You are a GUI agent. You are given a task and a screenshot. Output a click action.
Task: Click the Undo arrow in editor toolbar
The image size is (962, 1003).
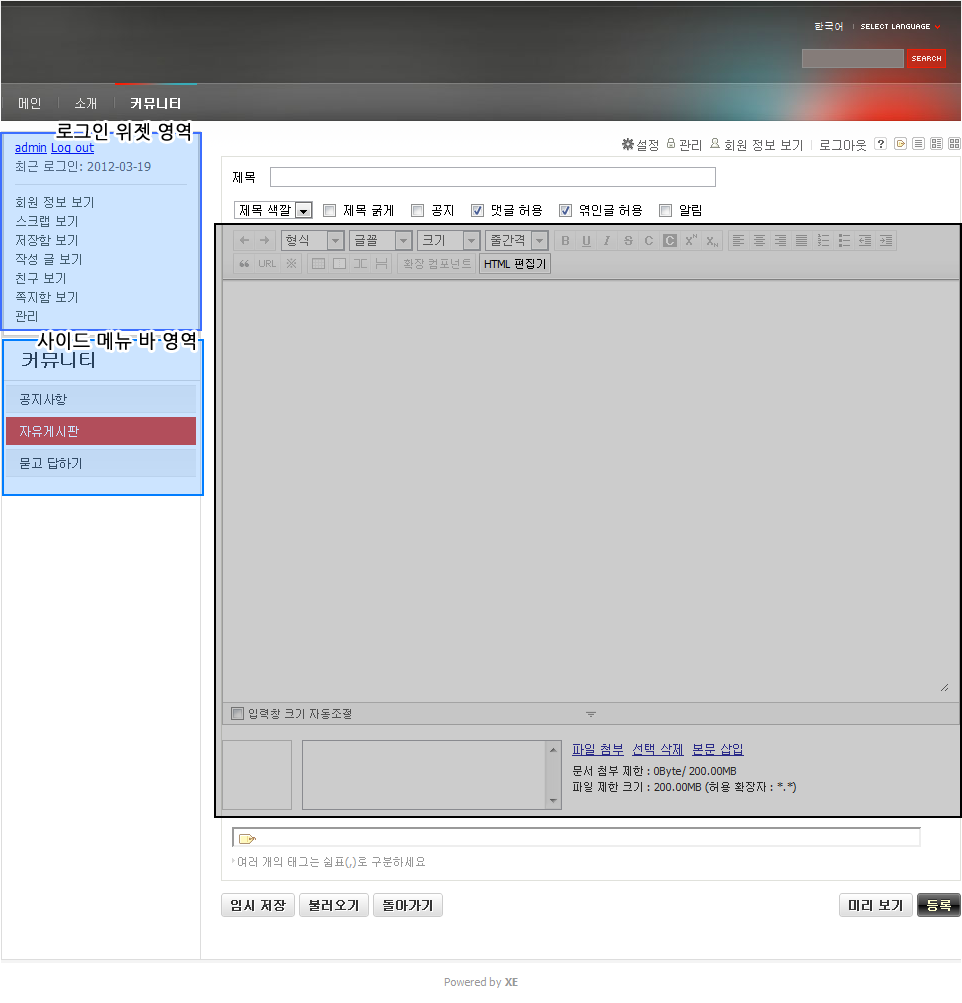pos(244,241)
